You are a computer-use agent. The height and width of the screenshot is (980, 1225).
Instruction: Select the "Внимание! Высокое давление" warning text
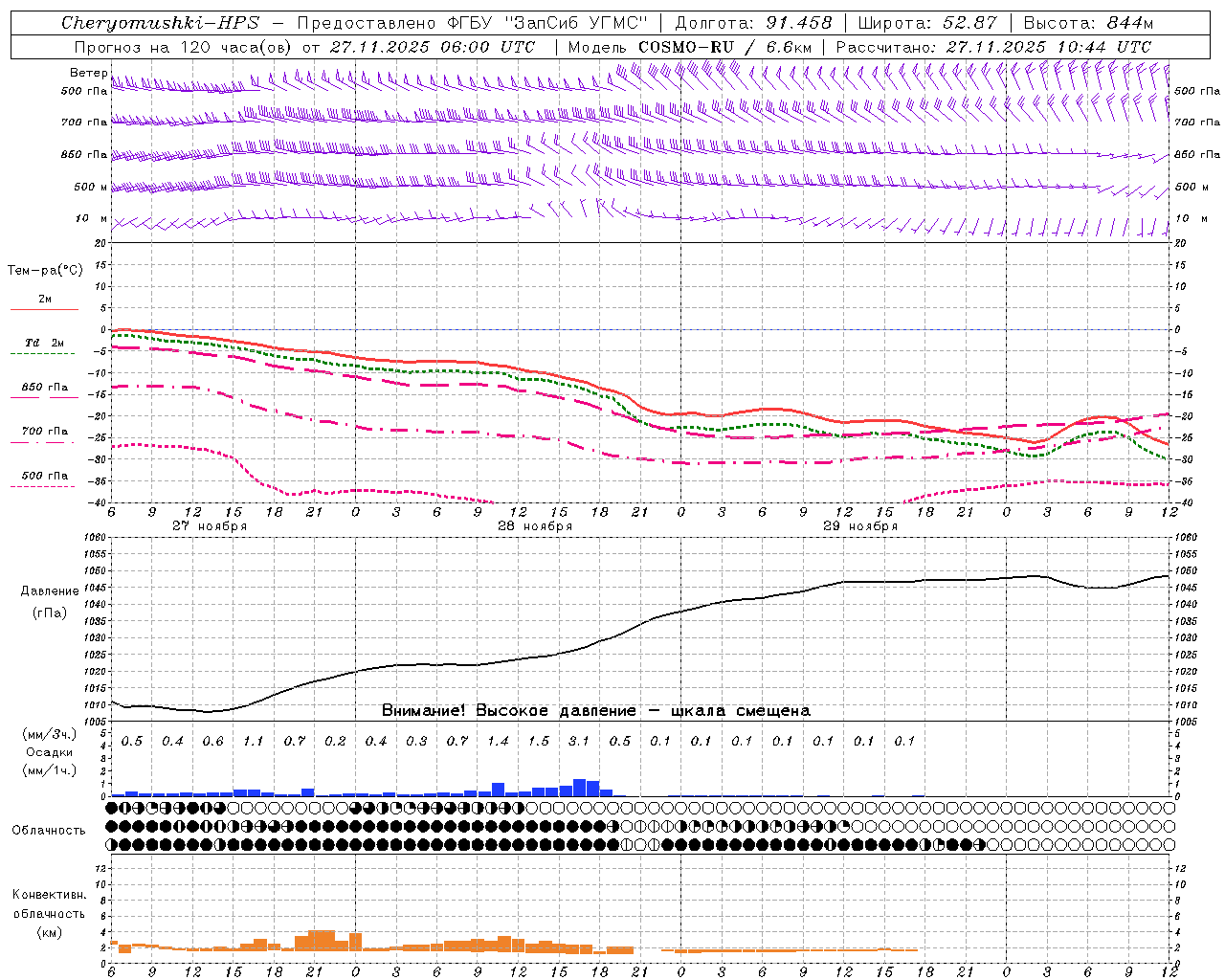(508, 710)
